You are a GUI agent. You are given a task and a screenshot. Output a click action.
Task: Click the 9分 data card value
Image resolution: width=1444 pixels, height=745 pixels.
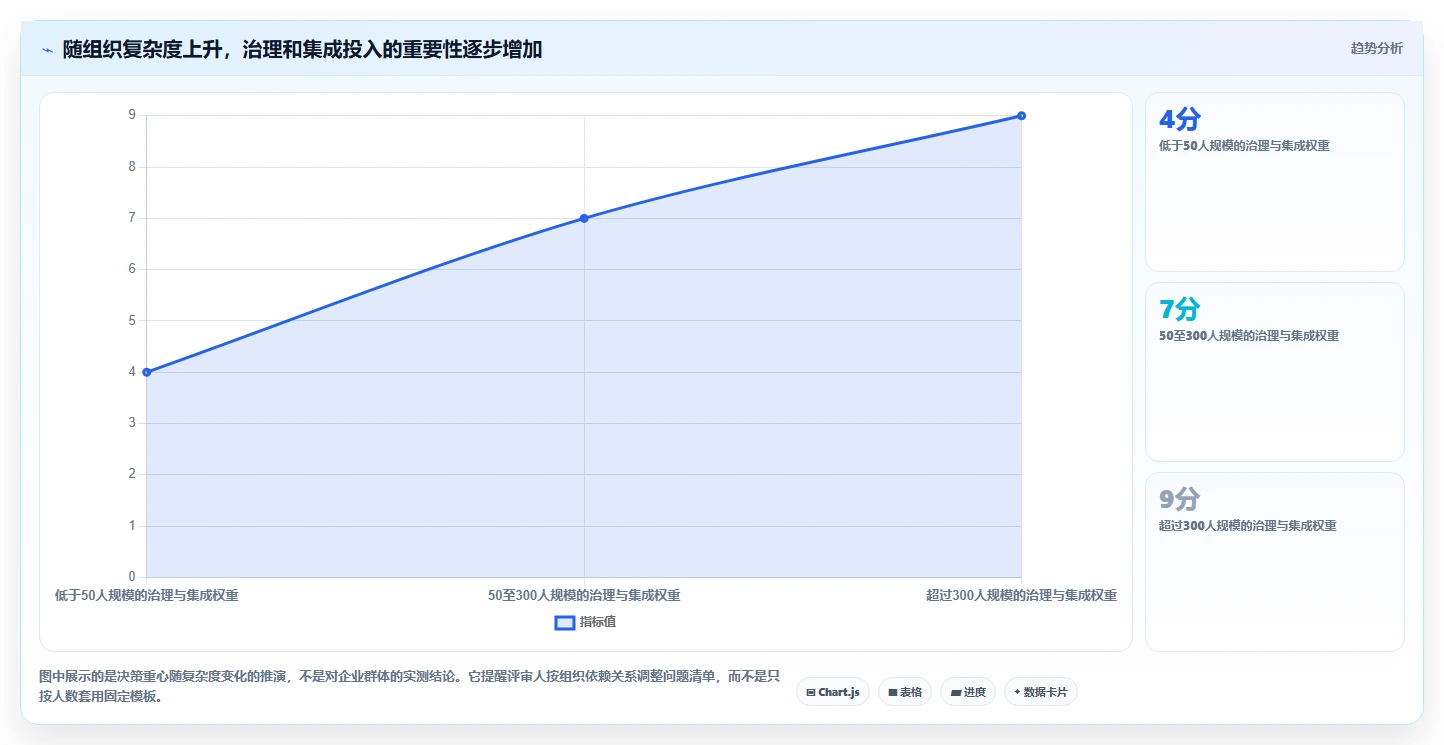(x=1179, y=500)
